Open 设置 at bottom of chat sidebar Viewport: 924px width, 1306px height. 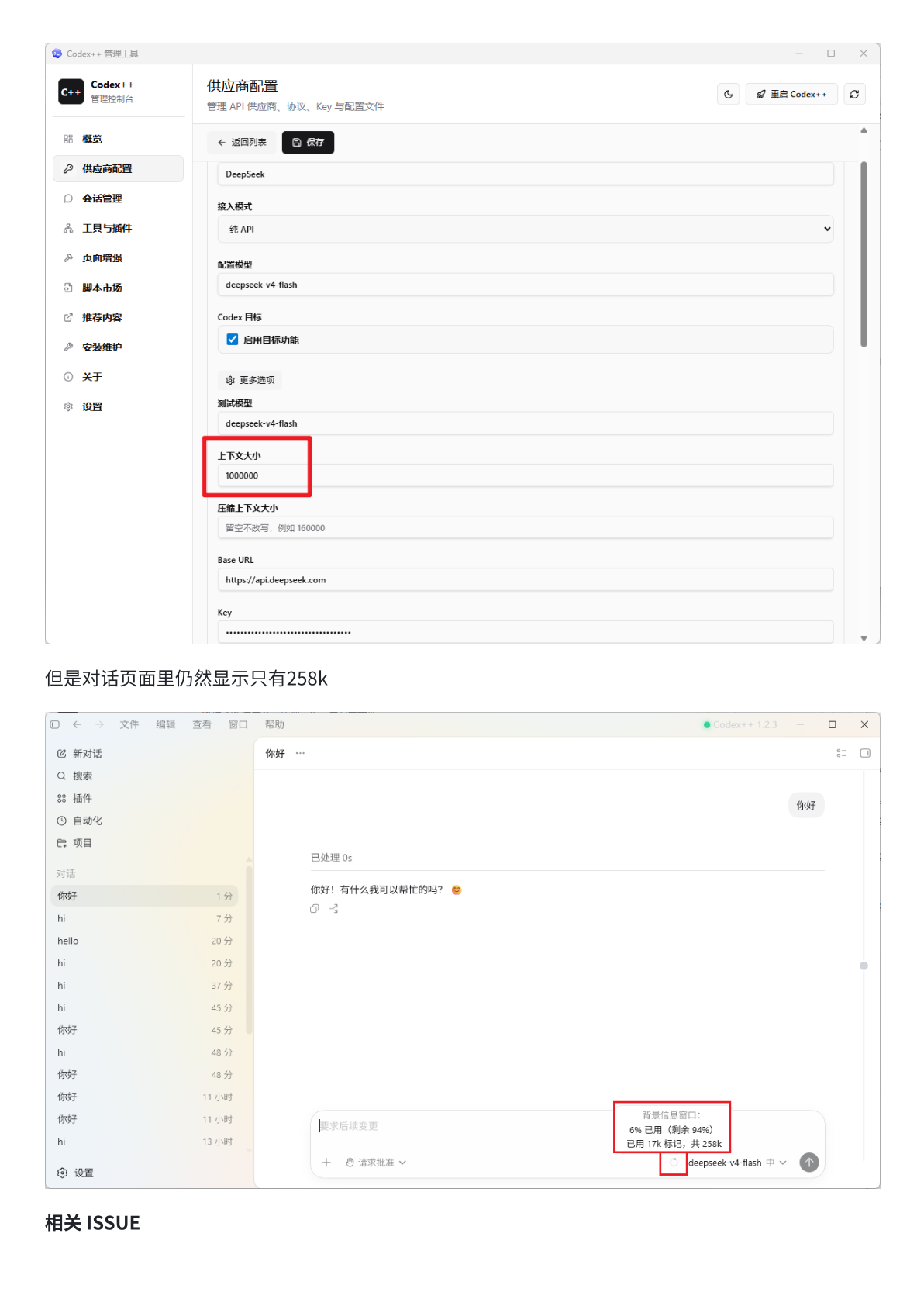click(75, 1173)
